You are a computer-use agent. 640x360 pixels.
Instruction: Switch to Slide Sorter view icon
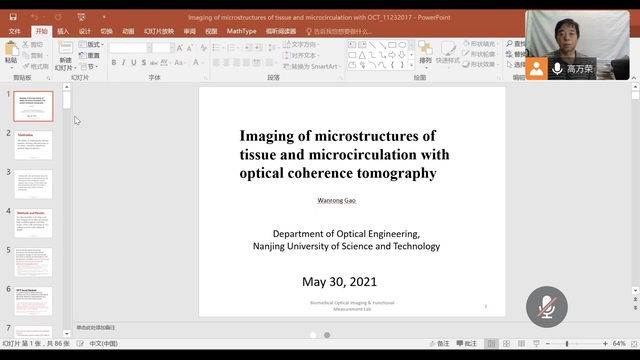507,344
